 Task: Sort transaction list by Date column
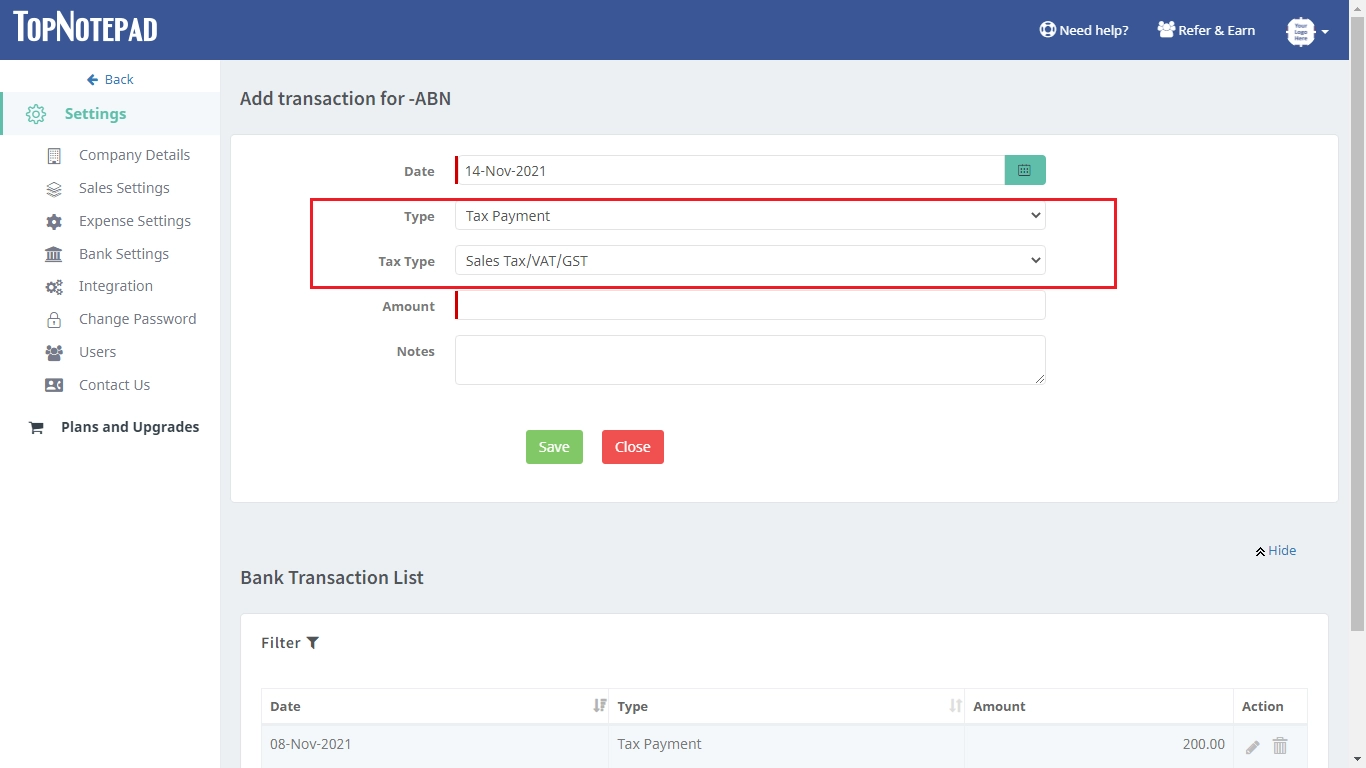599,706
